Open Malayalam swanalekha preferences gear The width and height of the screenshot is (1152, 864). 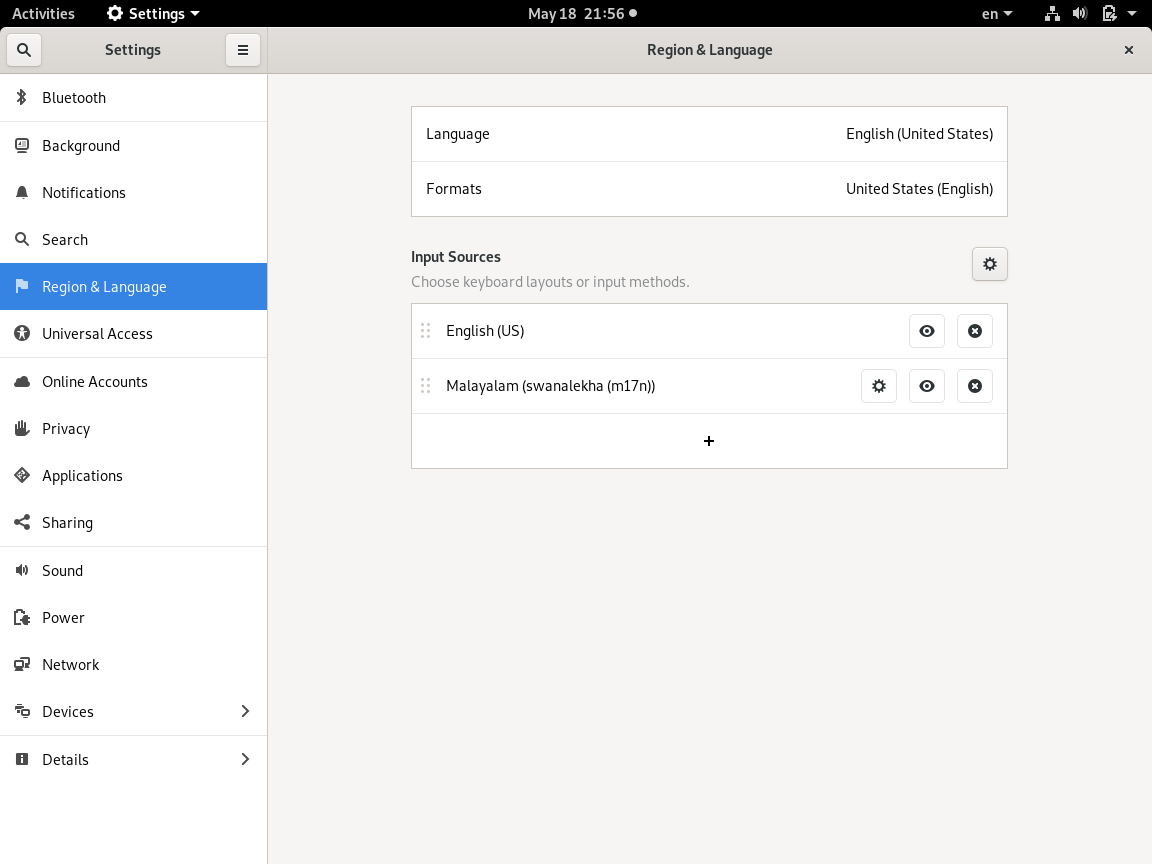(x=878, y=386)
